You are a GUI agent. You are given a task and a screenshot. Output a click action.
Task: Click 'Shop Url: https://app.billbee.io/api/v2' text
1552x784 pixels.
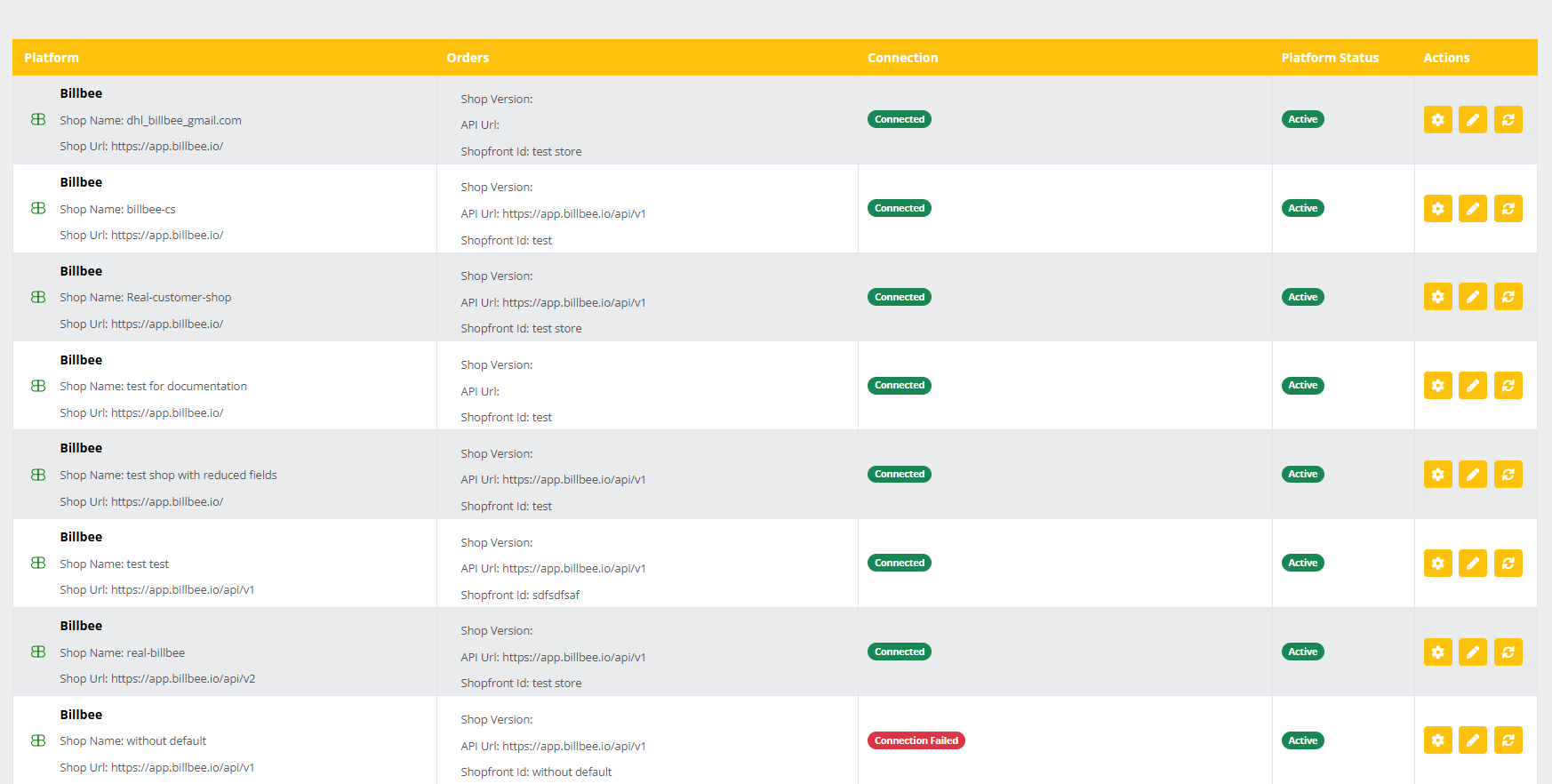pyautogui.click(x=157, y=679)
